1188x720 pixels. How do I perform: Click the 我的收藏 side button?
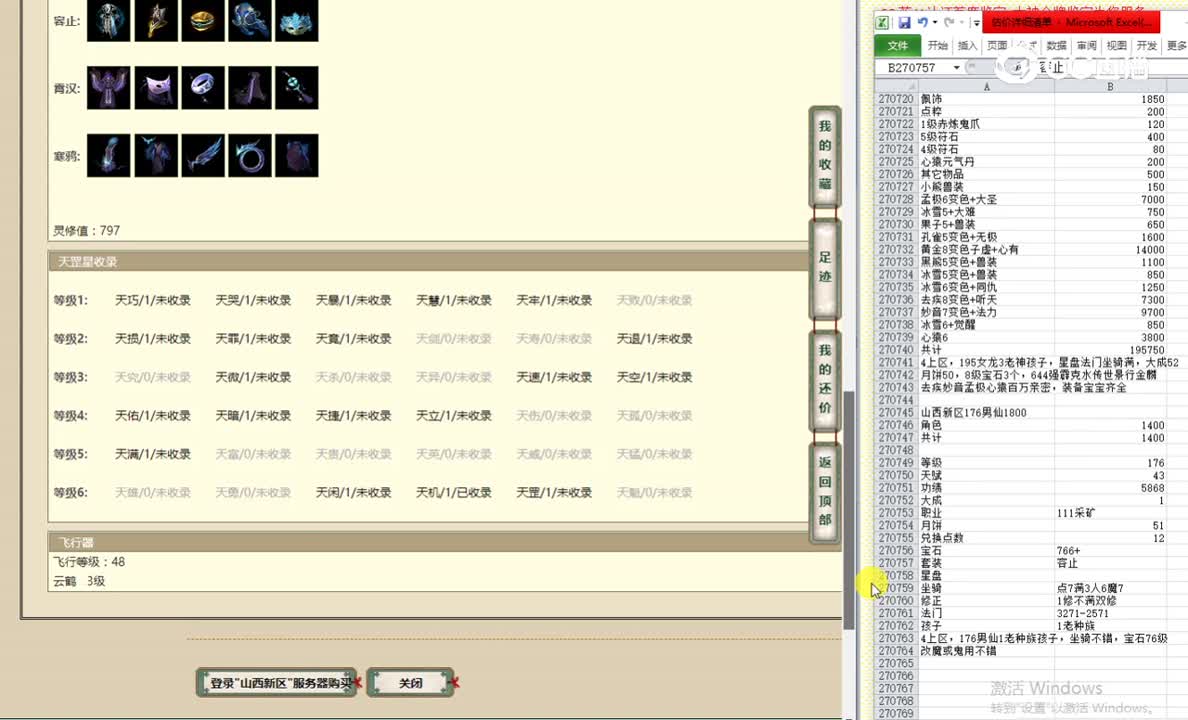tap(825, 156)
